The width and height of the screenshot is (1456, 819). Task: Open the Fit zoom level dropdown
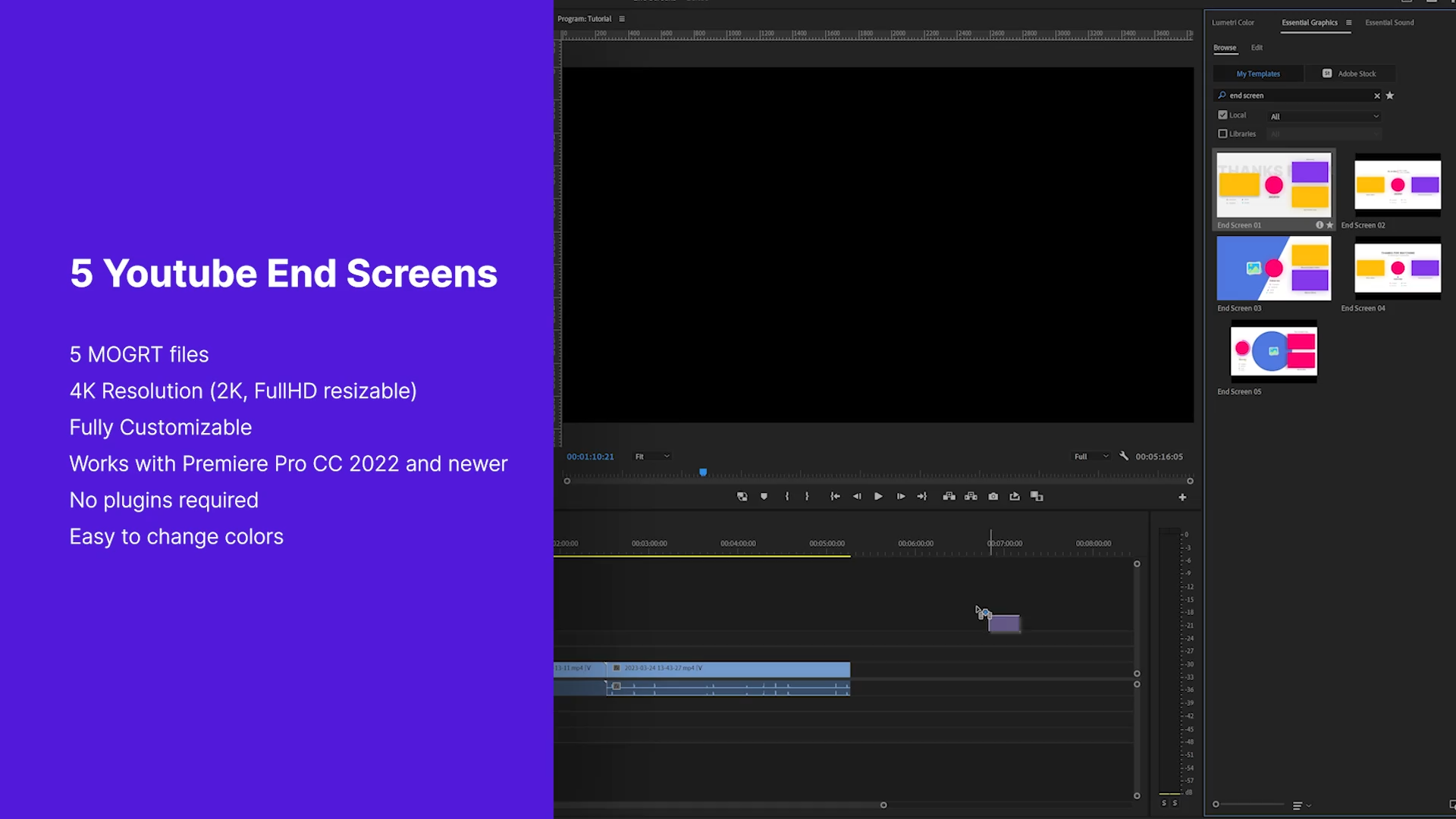click(651, 457)
